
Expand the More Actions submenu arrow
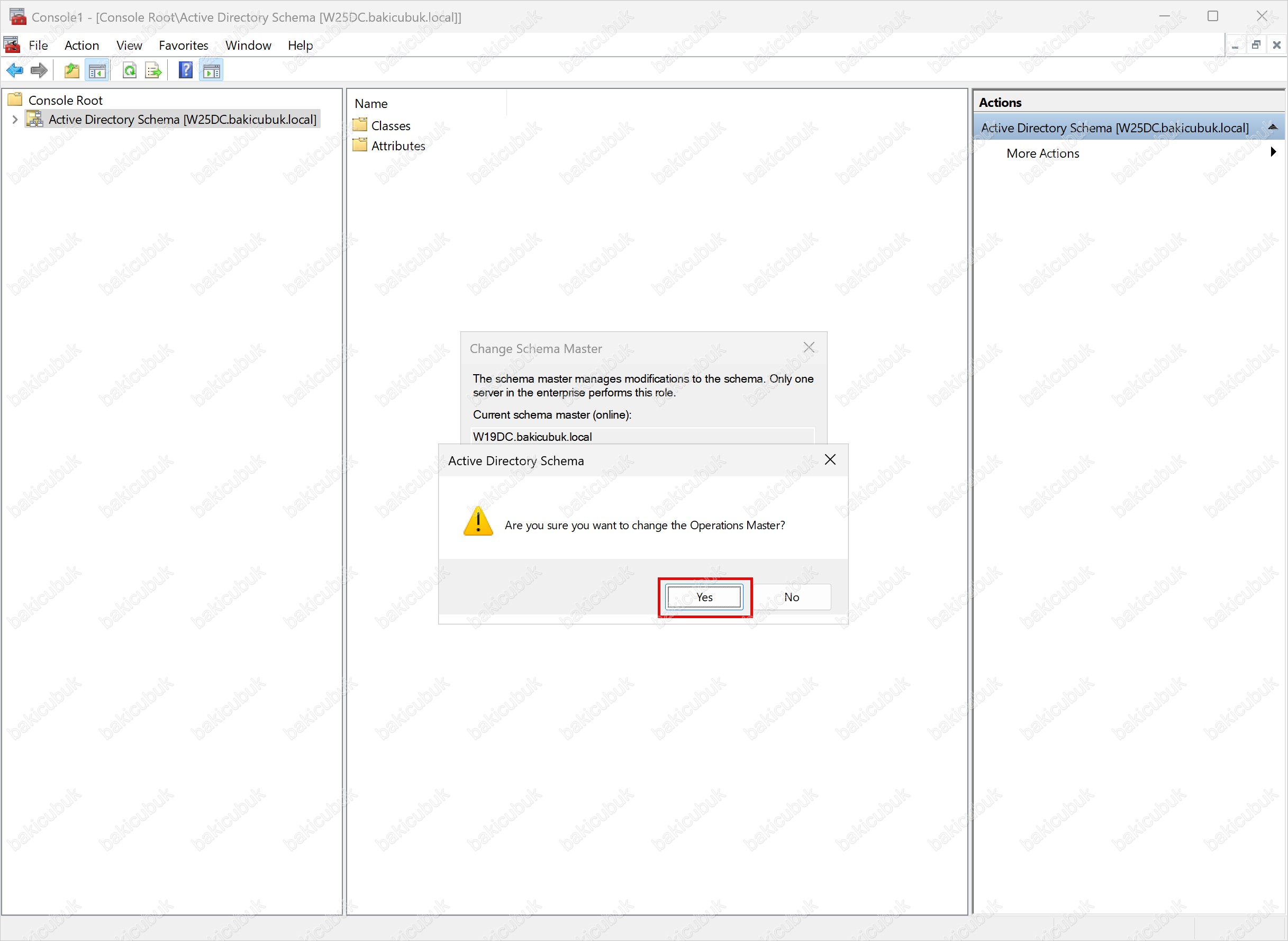[1273, 152]
